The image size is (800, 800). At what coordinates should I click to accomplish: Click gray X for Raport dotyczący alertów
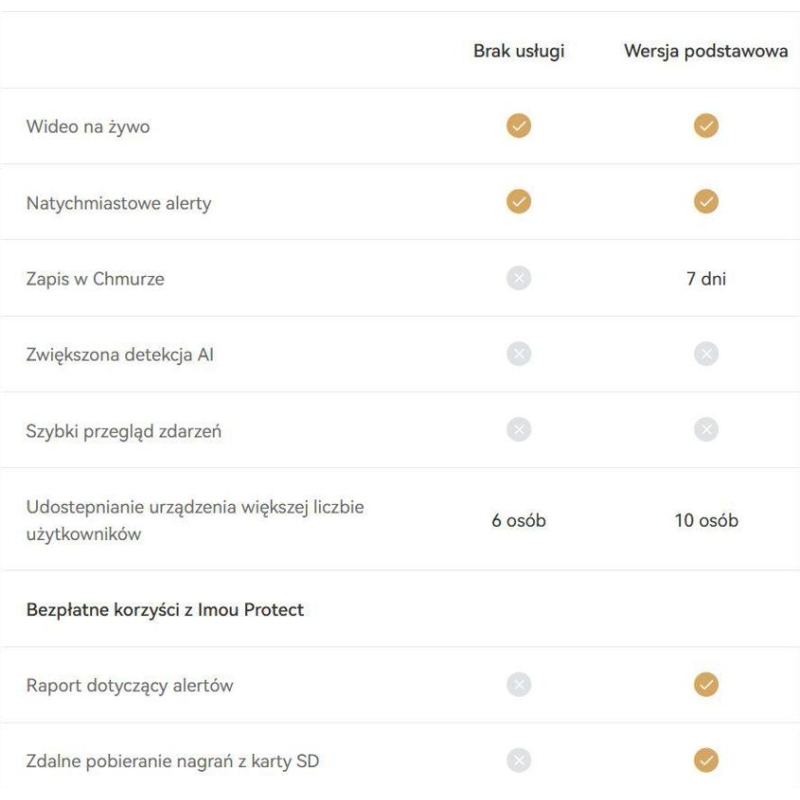pos(518,685)
